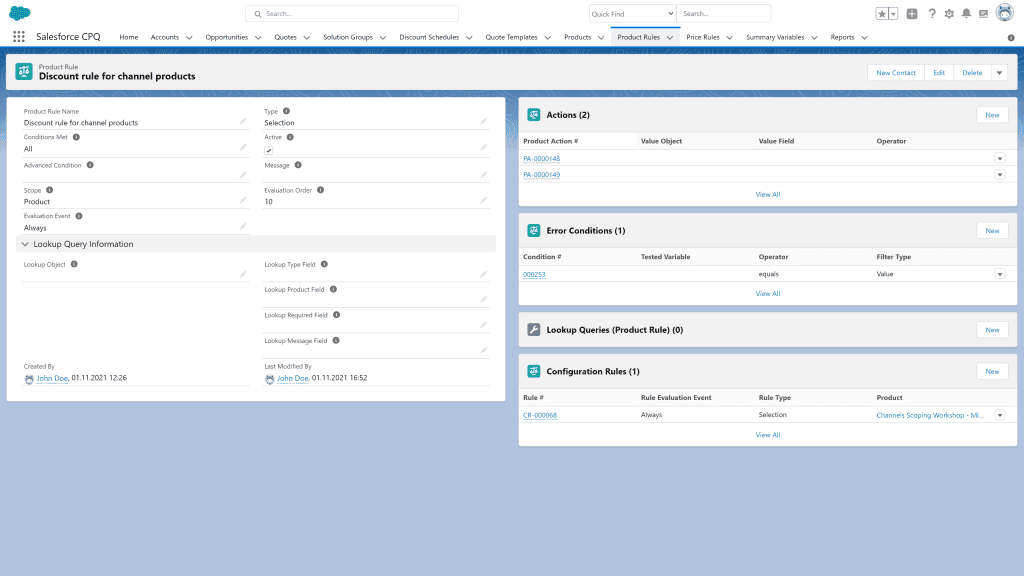Open the Help question mark icon

coord(932,14)
